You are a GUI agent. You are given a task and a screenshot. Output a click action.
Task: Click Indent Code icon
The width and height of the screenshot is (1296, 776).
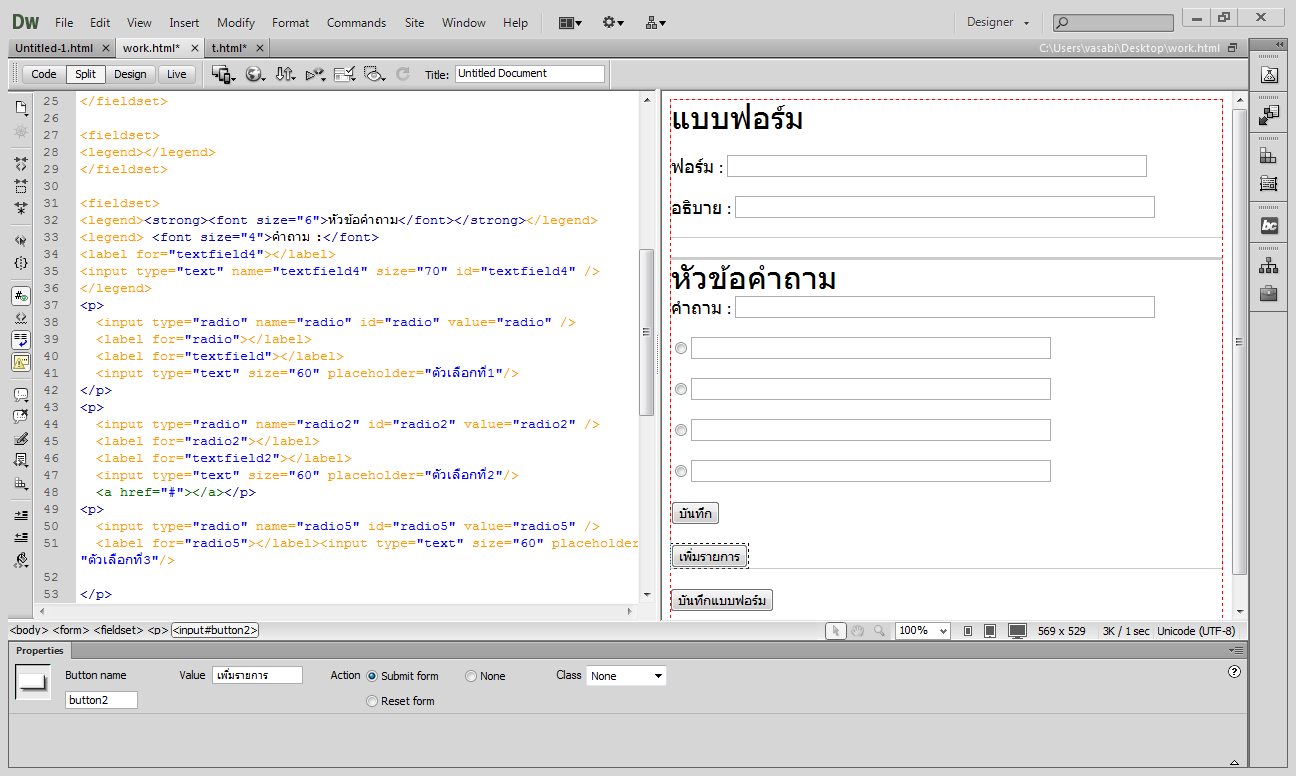pyautogui.click(x=21, y=515)
